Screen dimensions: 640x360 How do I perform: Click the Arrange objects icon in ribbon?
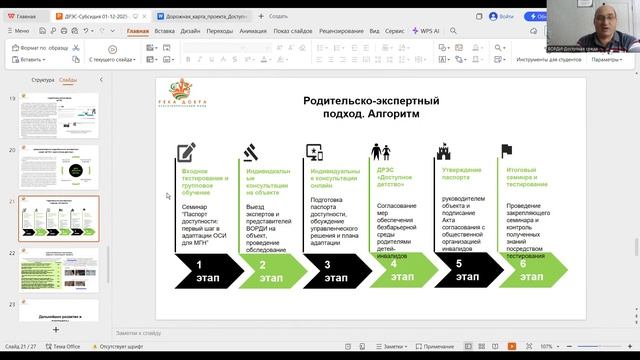point(459,60)
